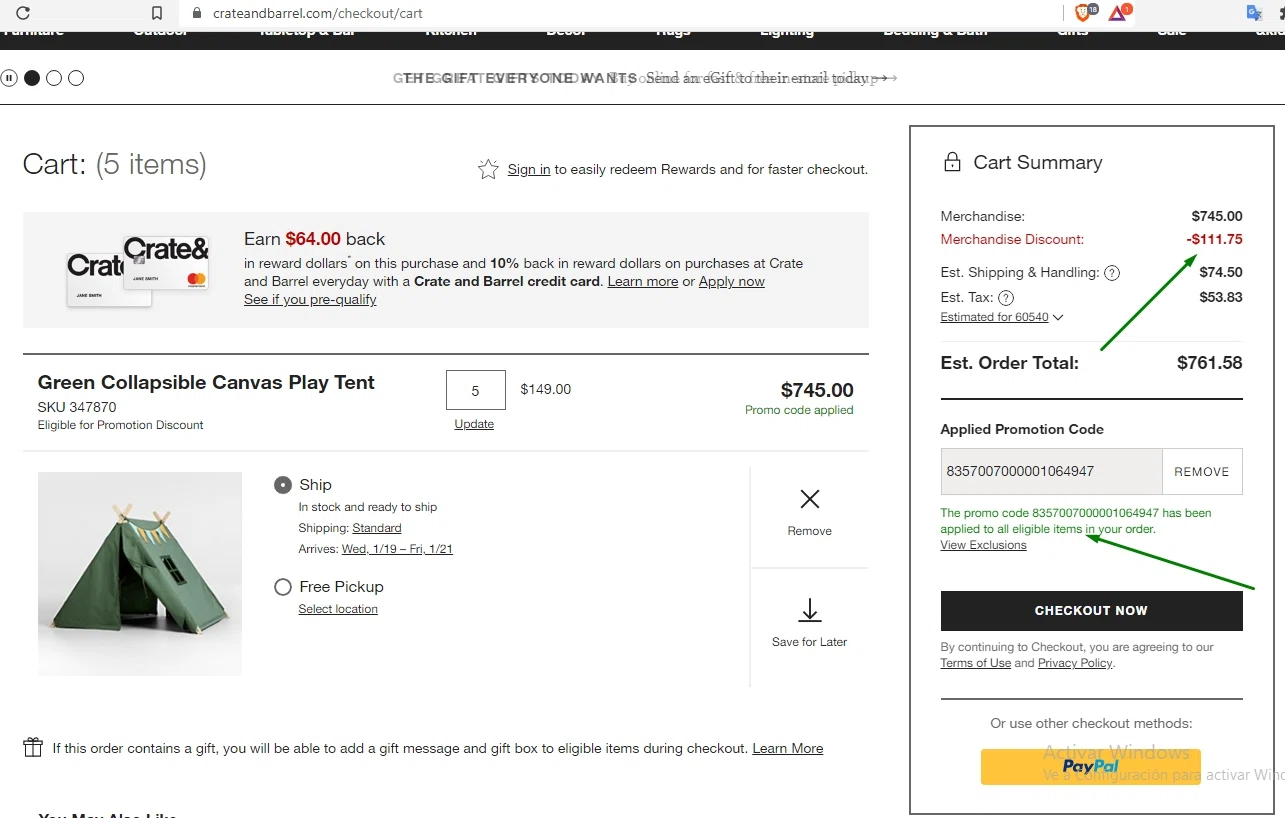
Task: Select the third carousel dot
Action: point(76,78)
